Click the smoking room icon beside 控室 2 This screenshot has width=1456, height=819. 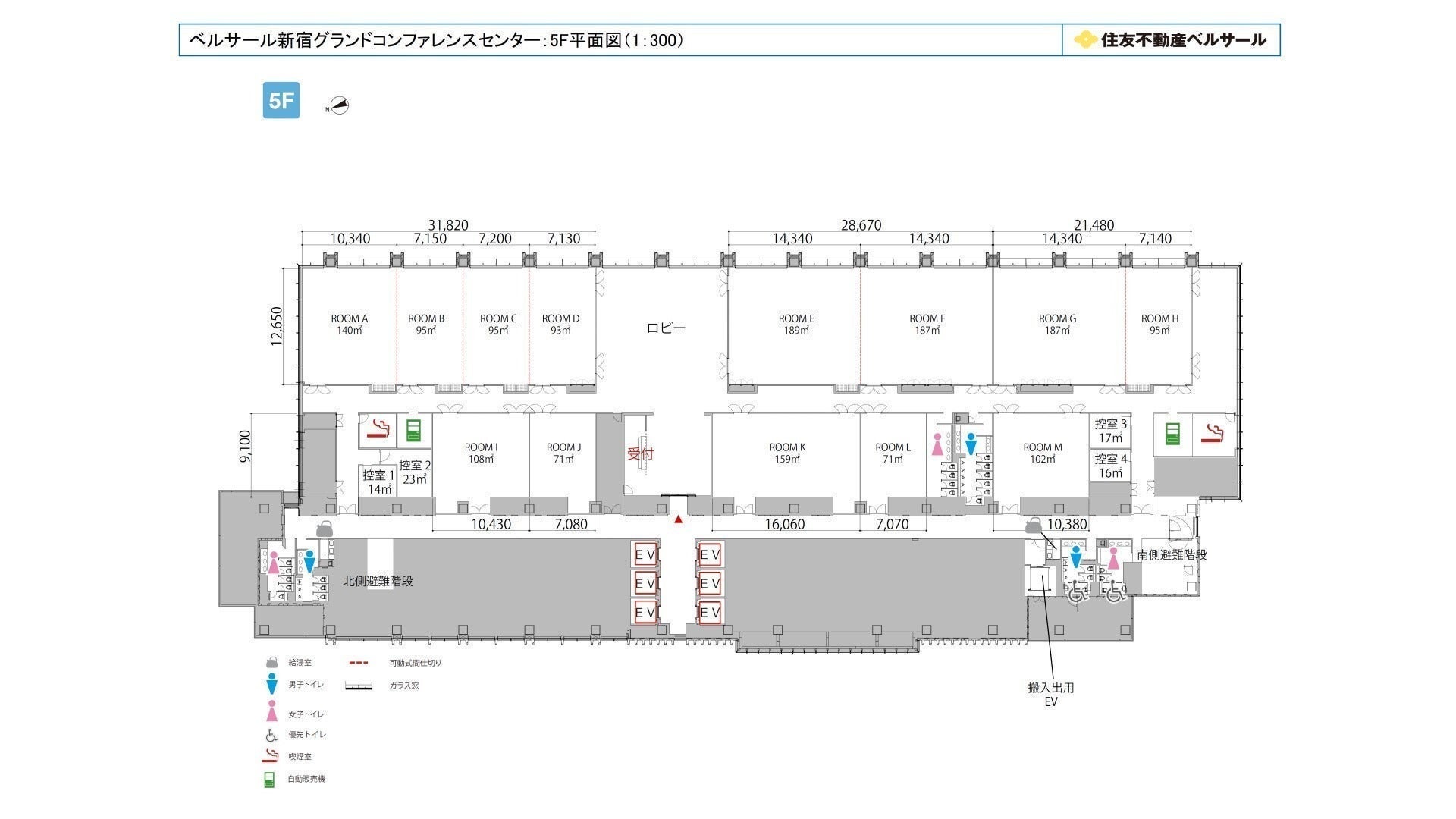point(378,430)
